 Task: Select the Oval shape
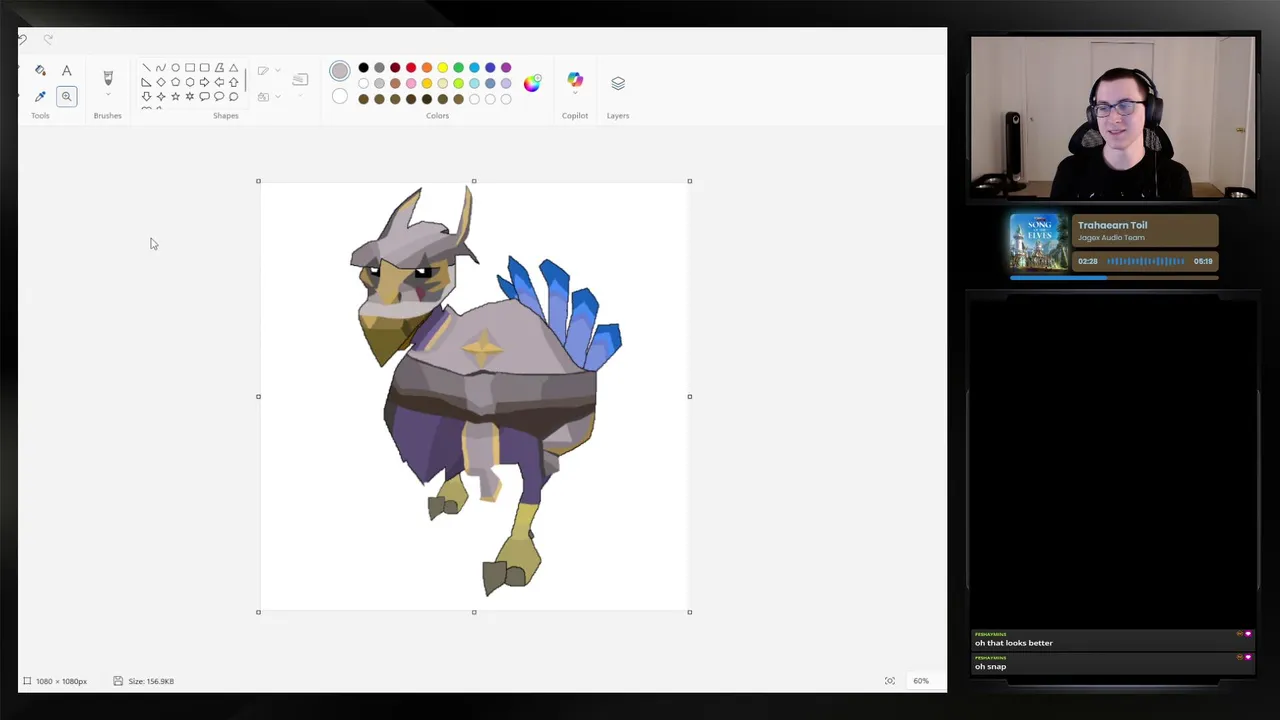[175, 68]
